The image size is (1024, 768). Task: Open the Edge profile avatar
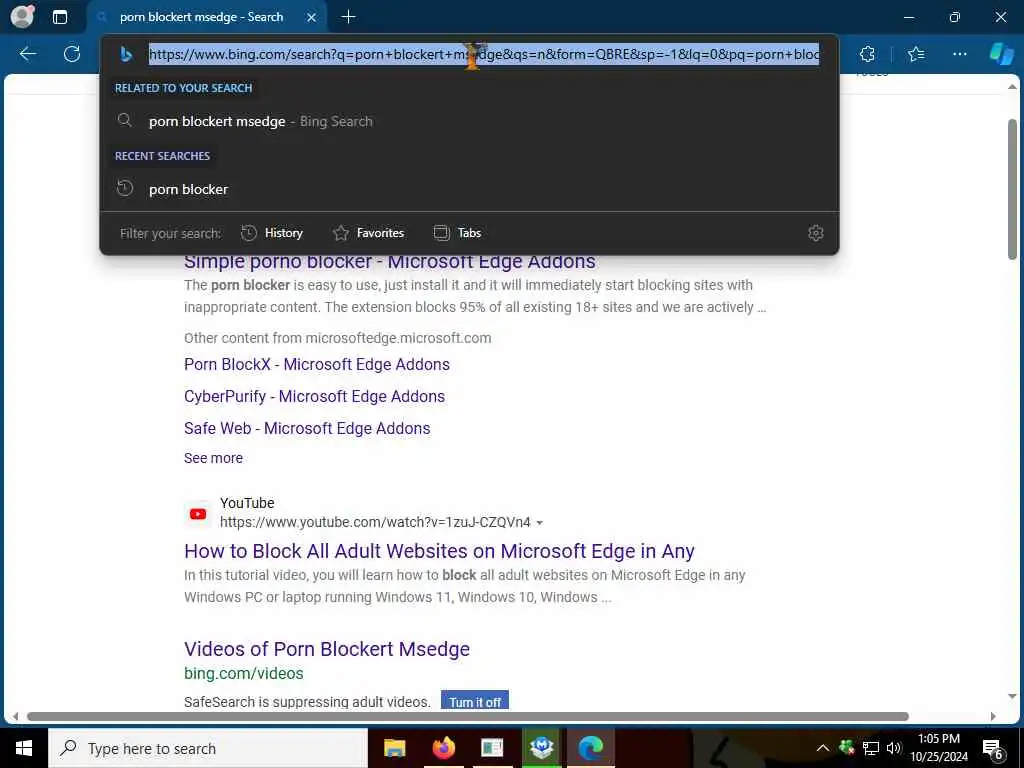(22, 16)
